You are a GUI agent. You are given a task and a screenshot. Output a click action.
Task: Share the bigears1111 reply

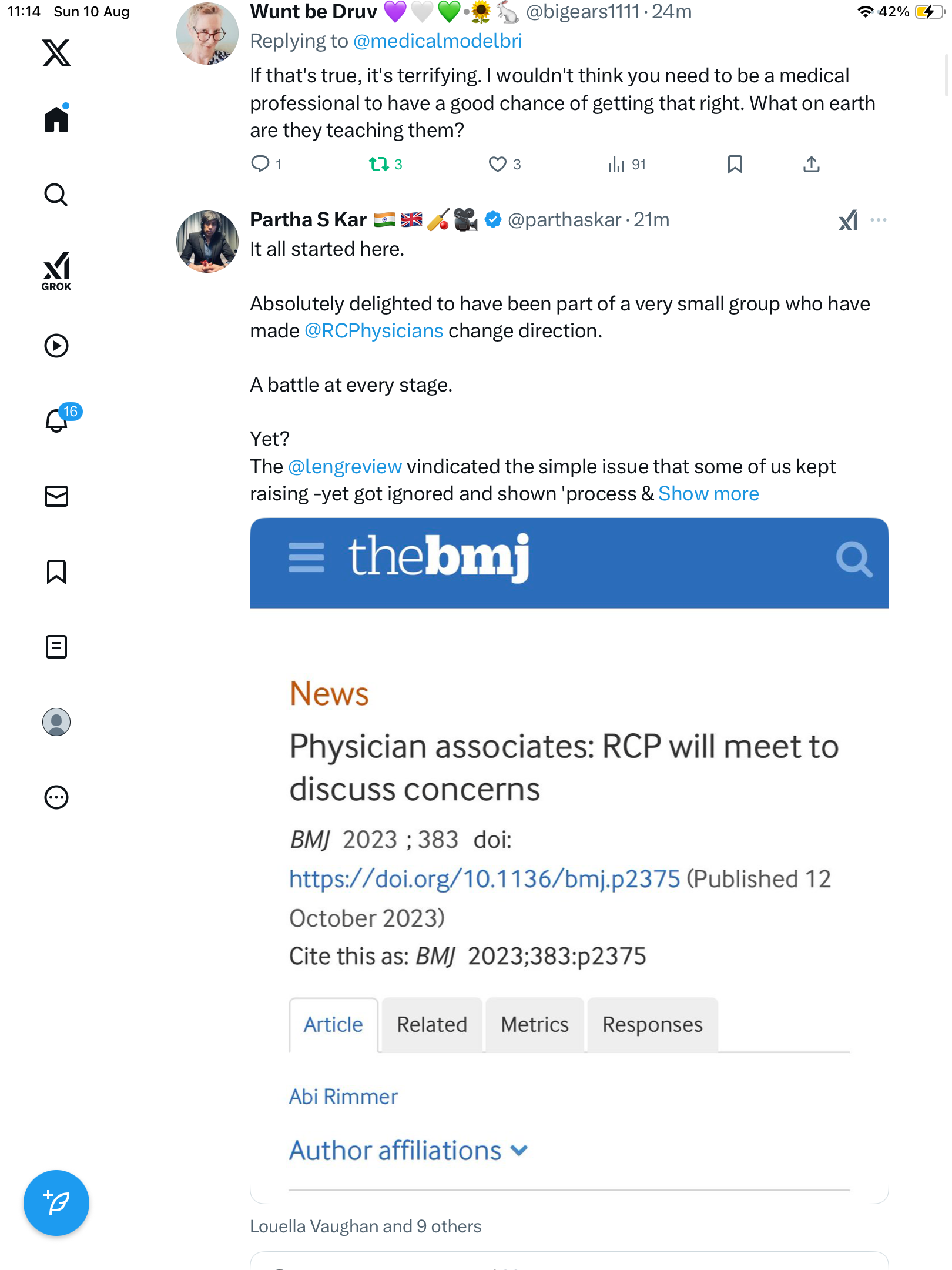pyautogui.click(x=812, y=164)
